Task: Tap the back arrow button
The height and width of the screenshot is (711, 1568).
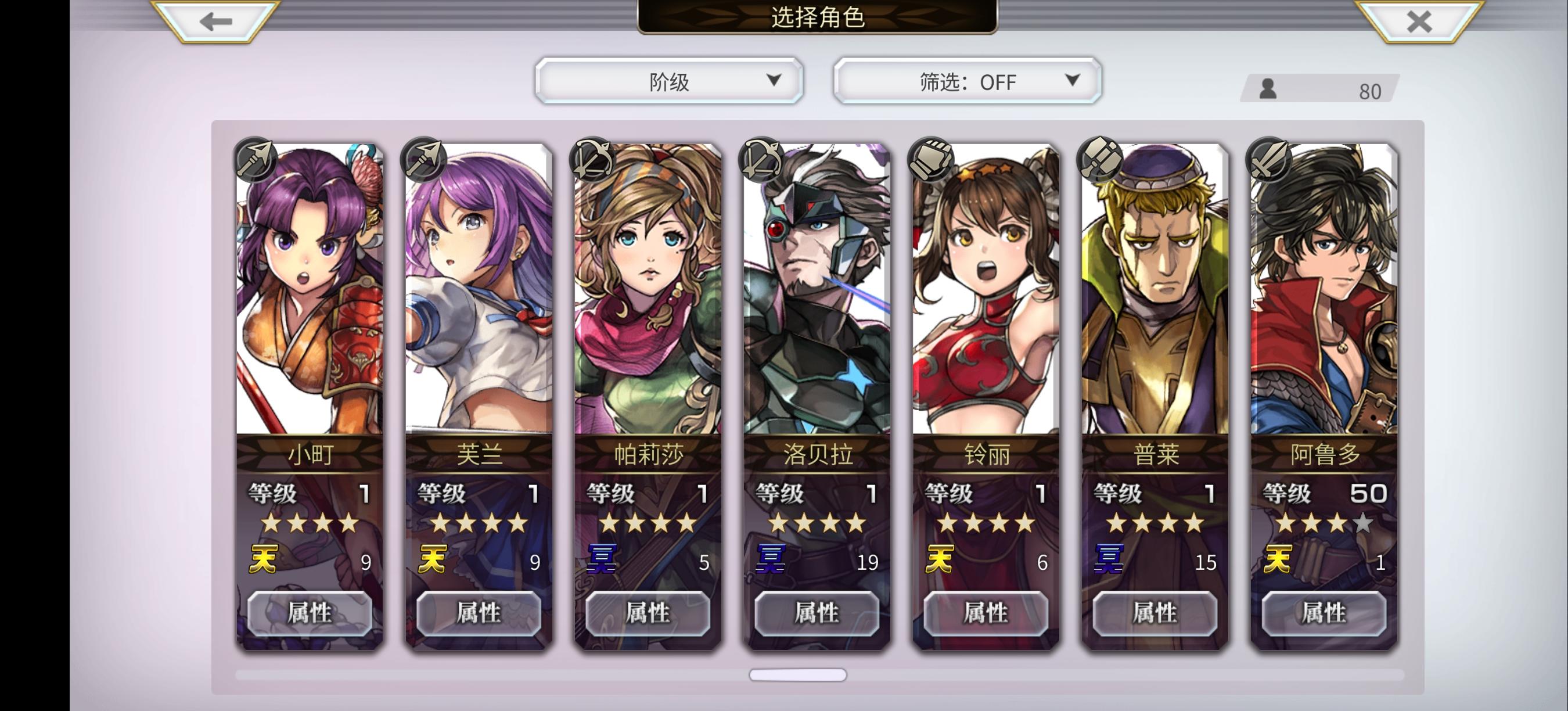Action: pos(215,21)
